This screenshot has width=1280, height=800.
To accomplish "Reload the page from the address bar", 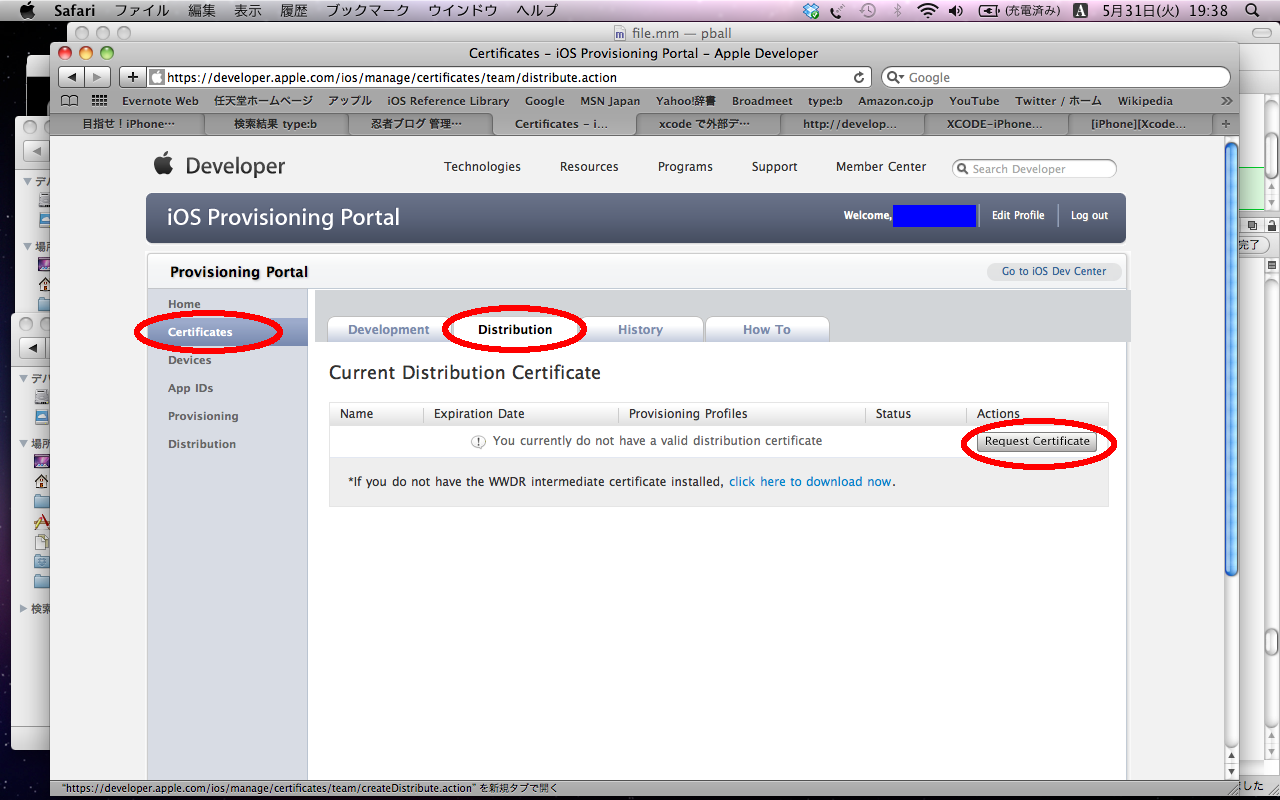I will (x=859, y=77).
